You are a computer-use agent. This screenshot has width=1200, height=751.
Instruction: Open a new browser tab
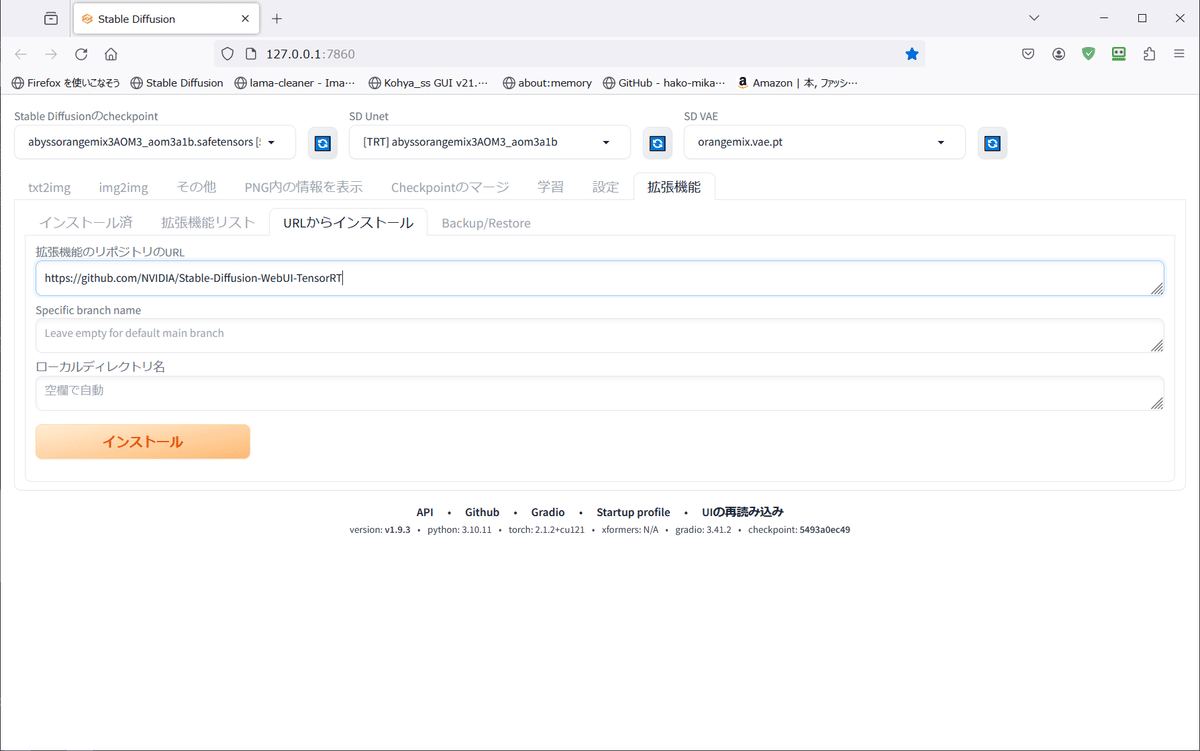click(277, 18)
